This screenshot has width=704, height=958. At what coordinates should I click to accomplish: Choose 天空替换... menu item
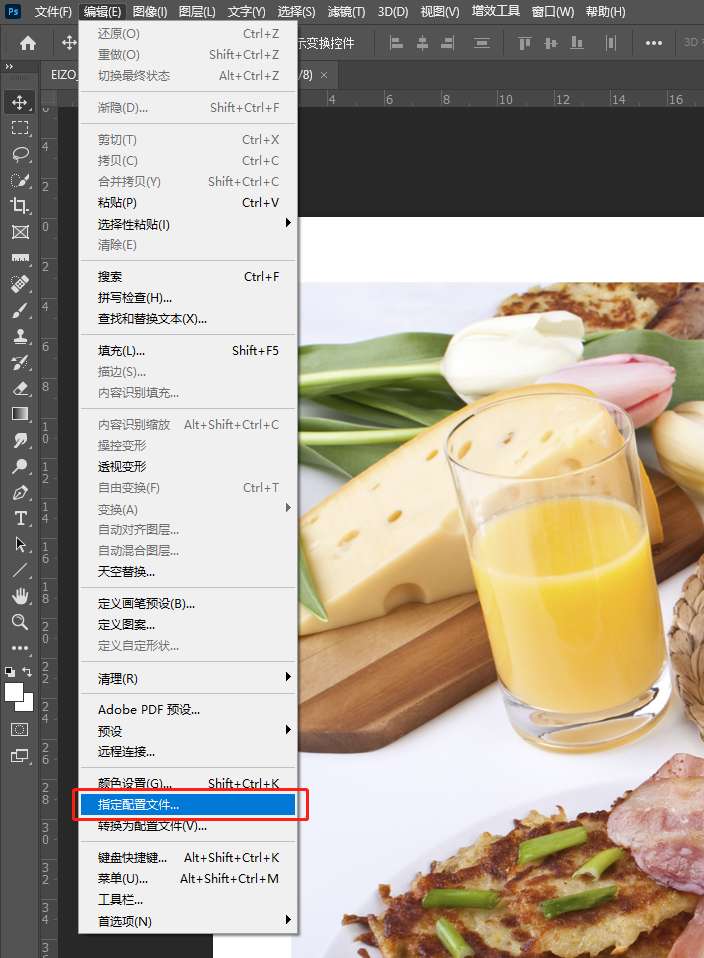(188, 571)
